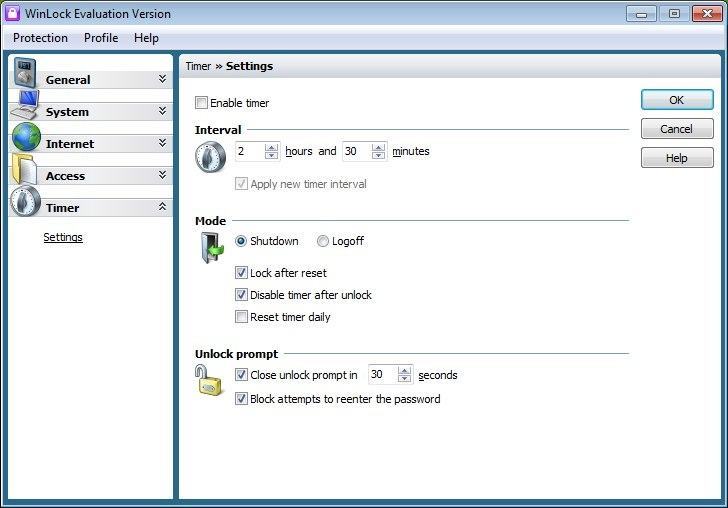Collapse the Timer section chevron
The image size is (728, 508).
pyautogui.click(x=162, y=207)
